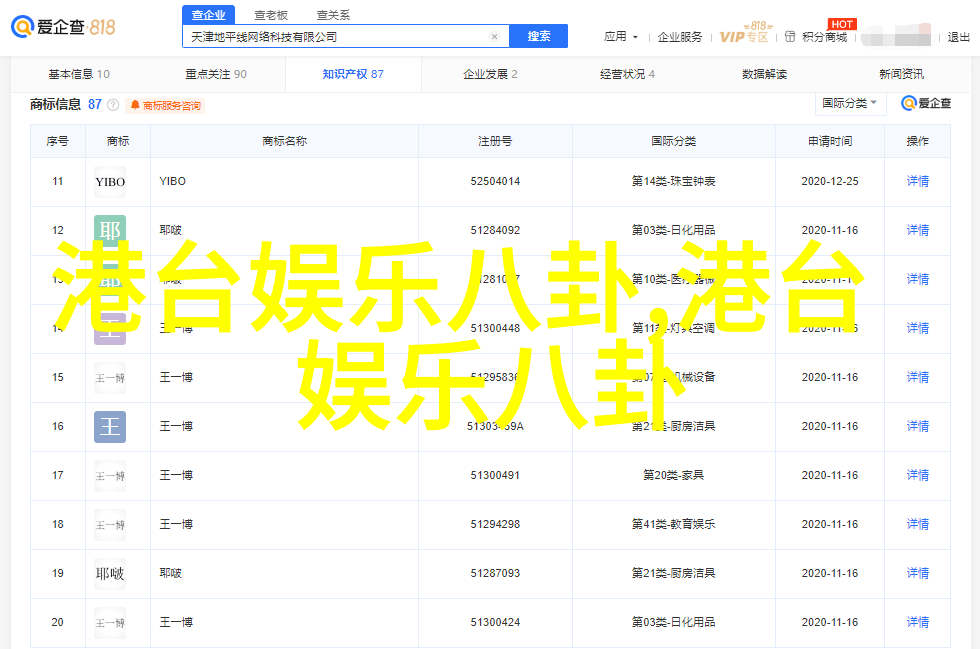Open 详情 for registration 51300491
This screenshot has width=980, height=649.
[x=918, y=475]
